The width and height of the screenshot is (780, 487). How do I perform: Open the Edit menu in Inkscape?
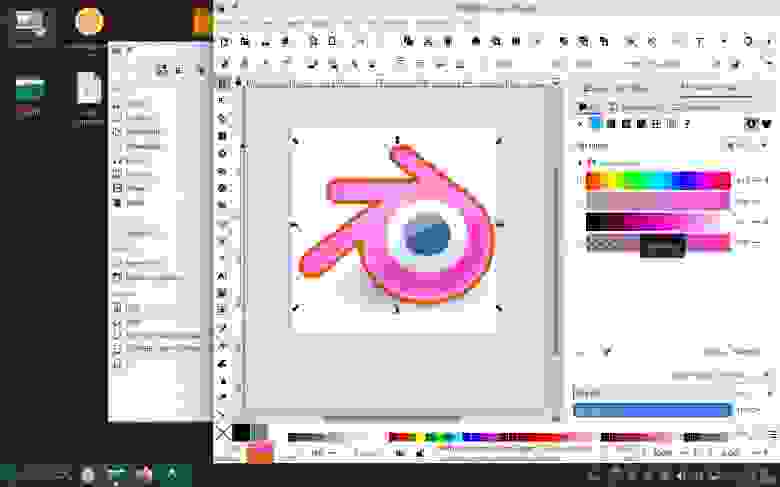point(242,22)
